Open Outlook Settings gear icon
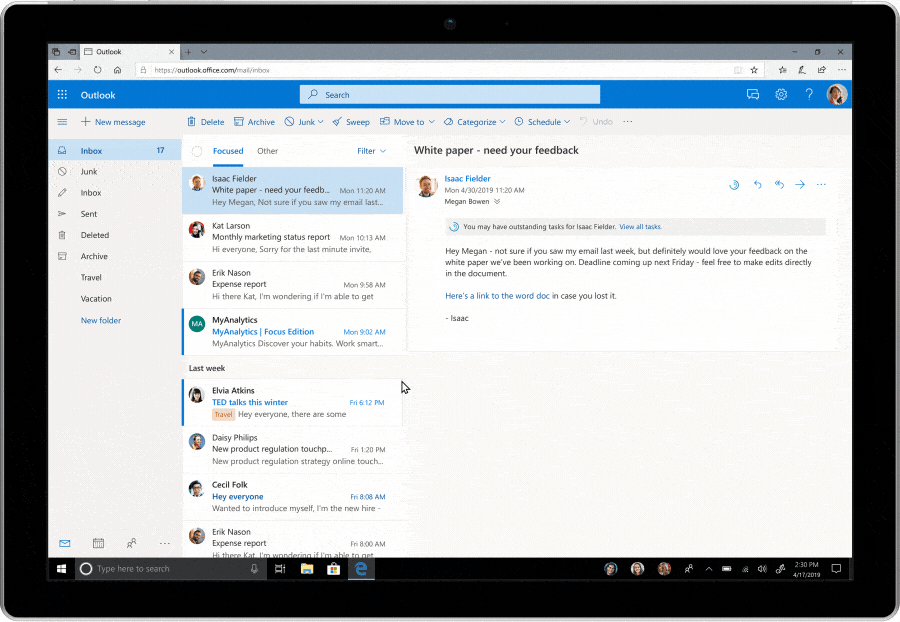This screenshot has height=622, width=900. click(781, 94)
